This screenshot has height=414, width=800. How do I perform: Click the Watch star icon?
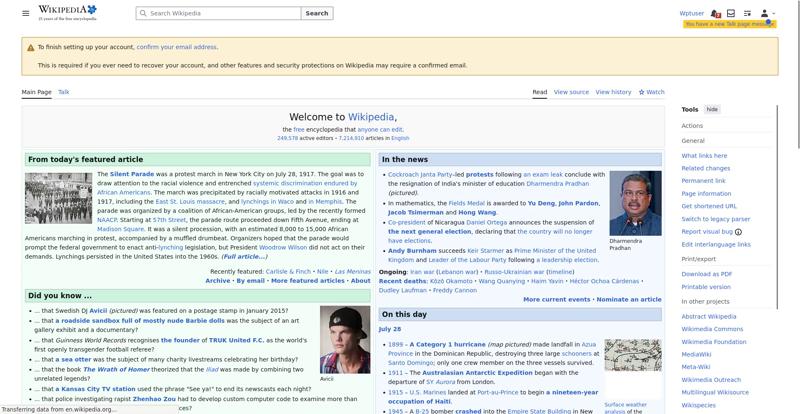[641, 92]
